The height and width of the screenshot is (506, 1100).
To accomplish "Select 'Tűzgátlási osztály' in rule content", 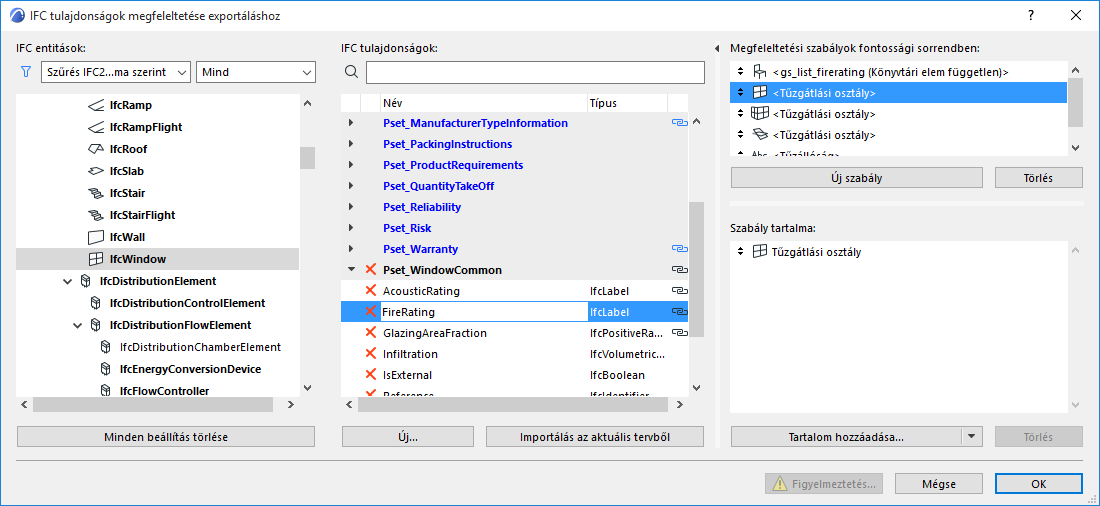I will point(817,251).
